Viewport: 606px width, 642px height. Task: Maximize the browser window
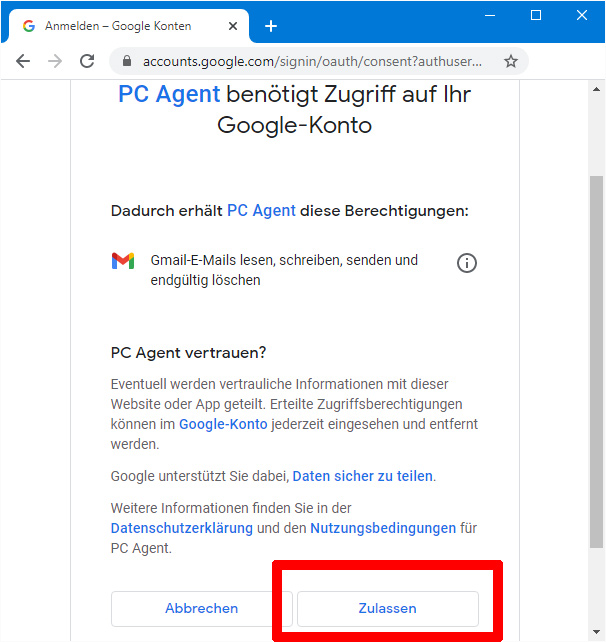pyautogui.click(x=536, y=16)
